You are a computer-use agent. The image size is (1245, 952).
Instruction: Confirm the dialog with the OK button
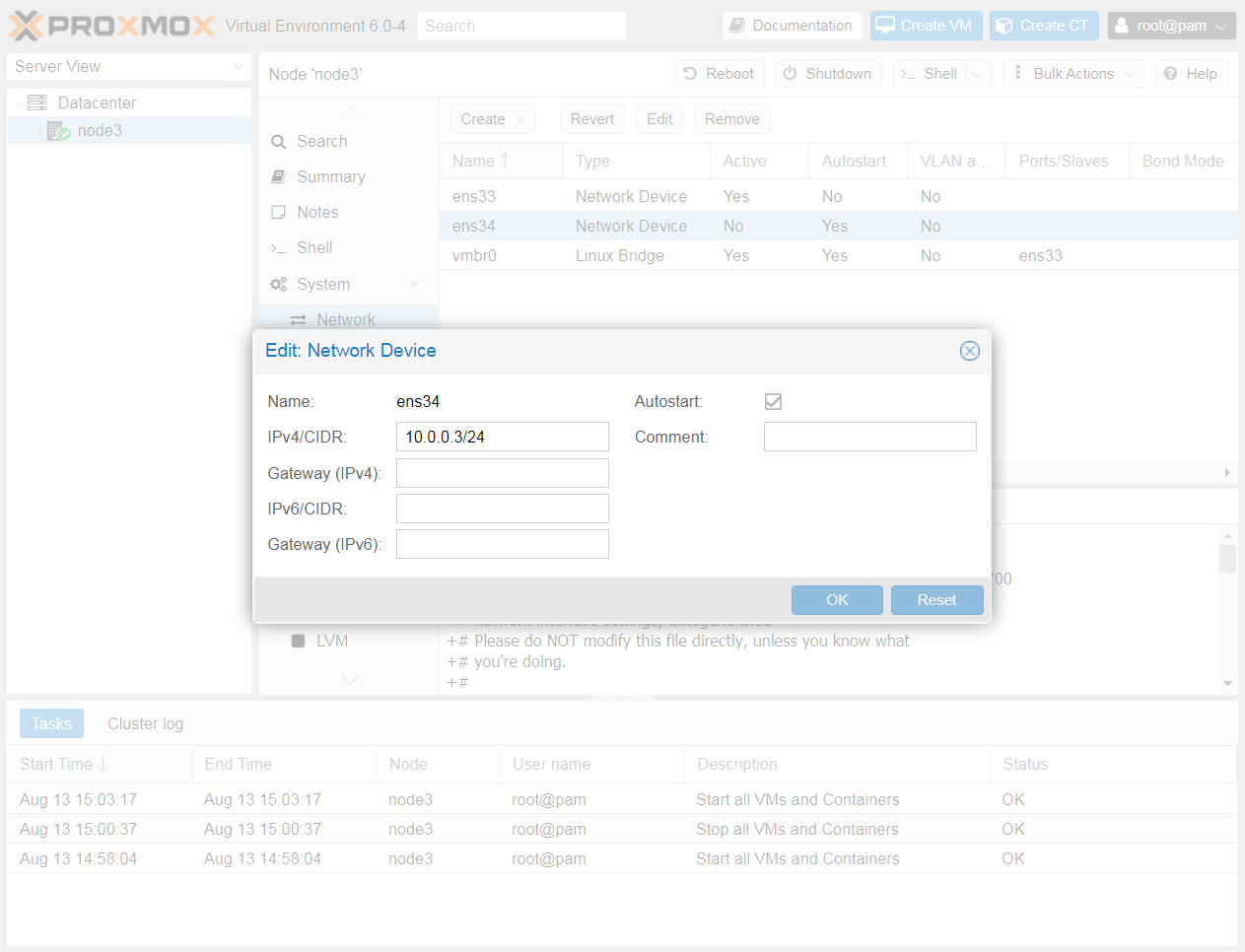pyautogui.click(x=837, y=600)
